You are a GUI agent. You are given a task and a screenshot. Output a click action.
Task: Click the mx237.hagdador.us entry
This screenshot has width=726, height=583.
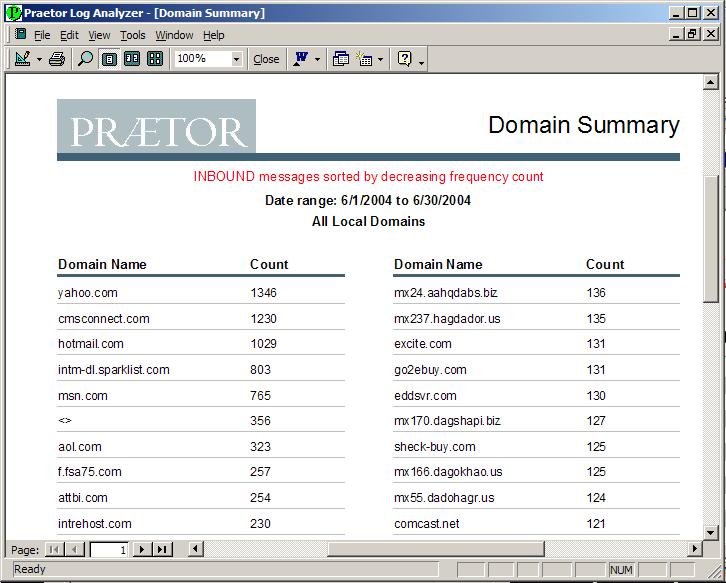click(x=447, y=319)
